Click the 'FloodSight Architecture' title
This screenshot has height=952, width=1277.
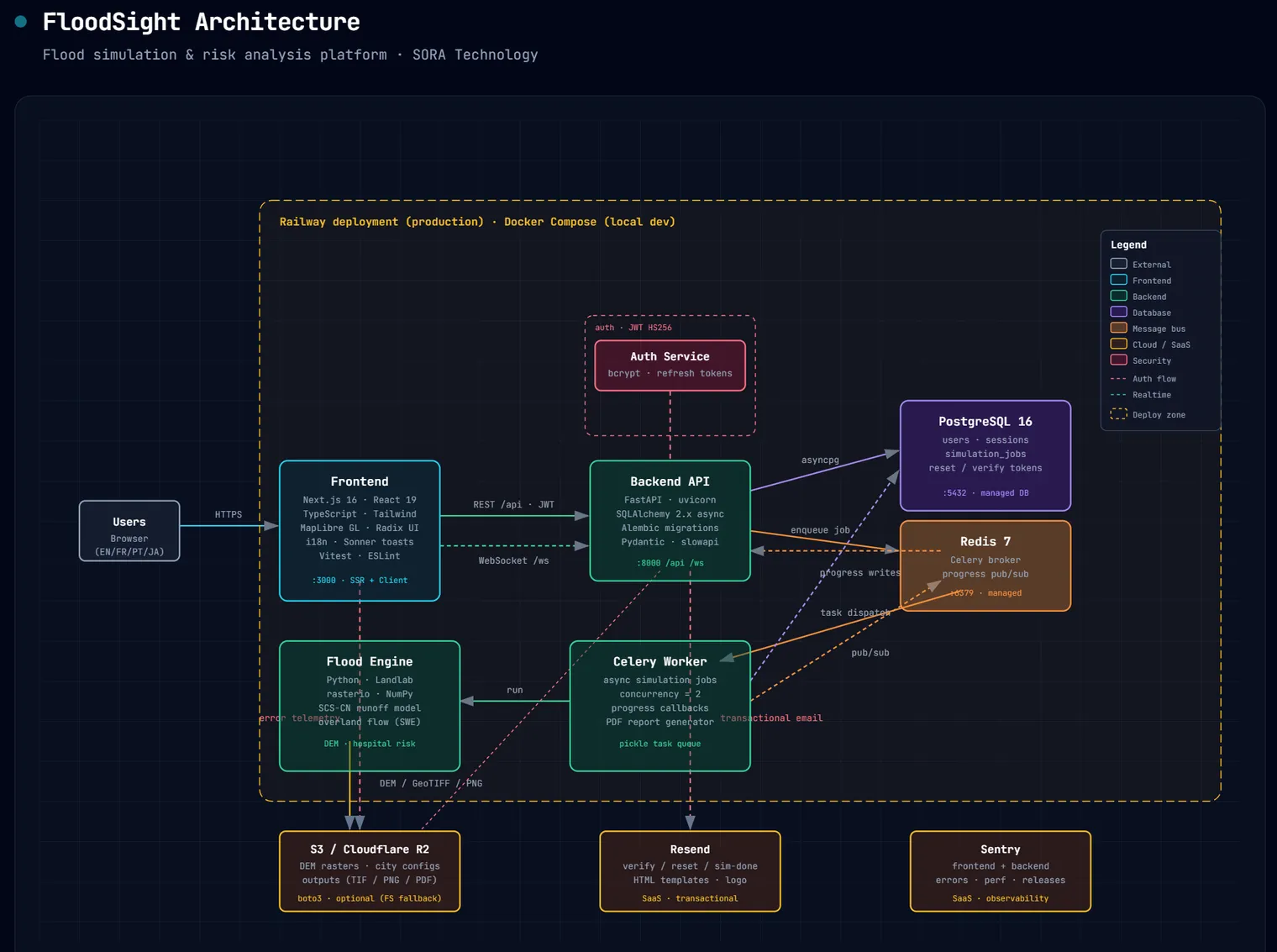(x=202, y=22)
